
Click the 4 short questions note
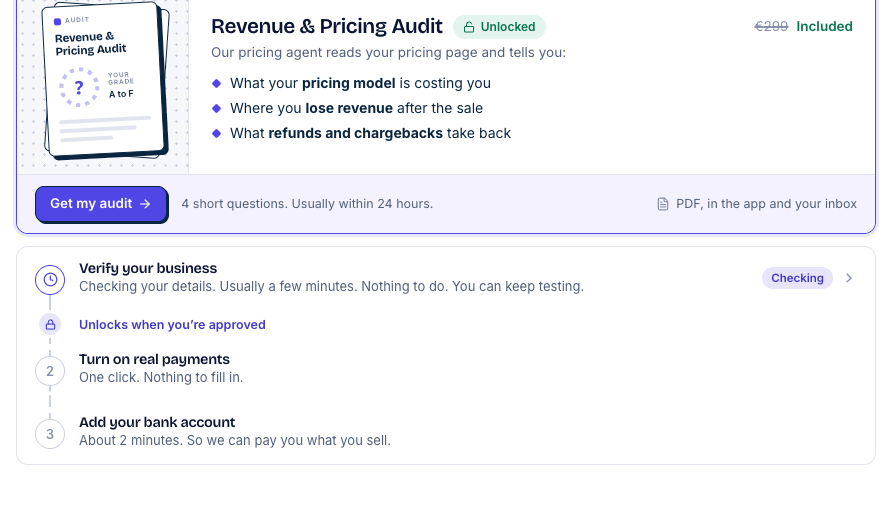[x=307, y=204]
